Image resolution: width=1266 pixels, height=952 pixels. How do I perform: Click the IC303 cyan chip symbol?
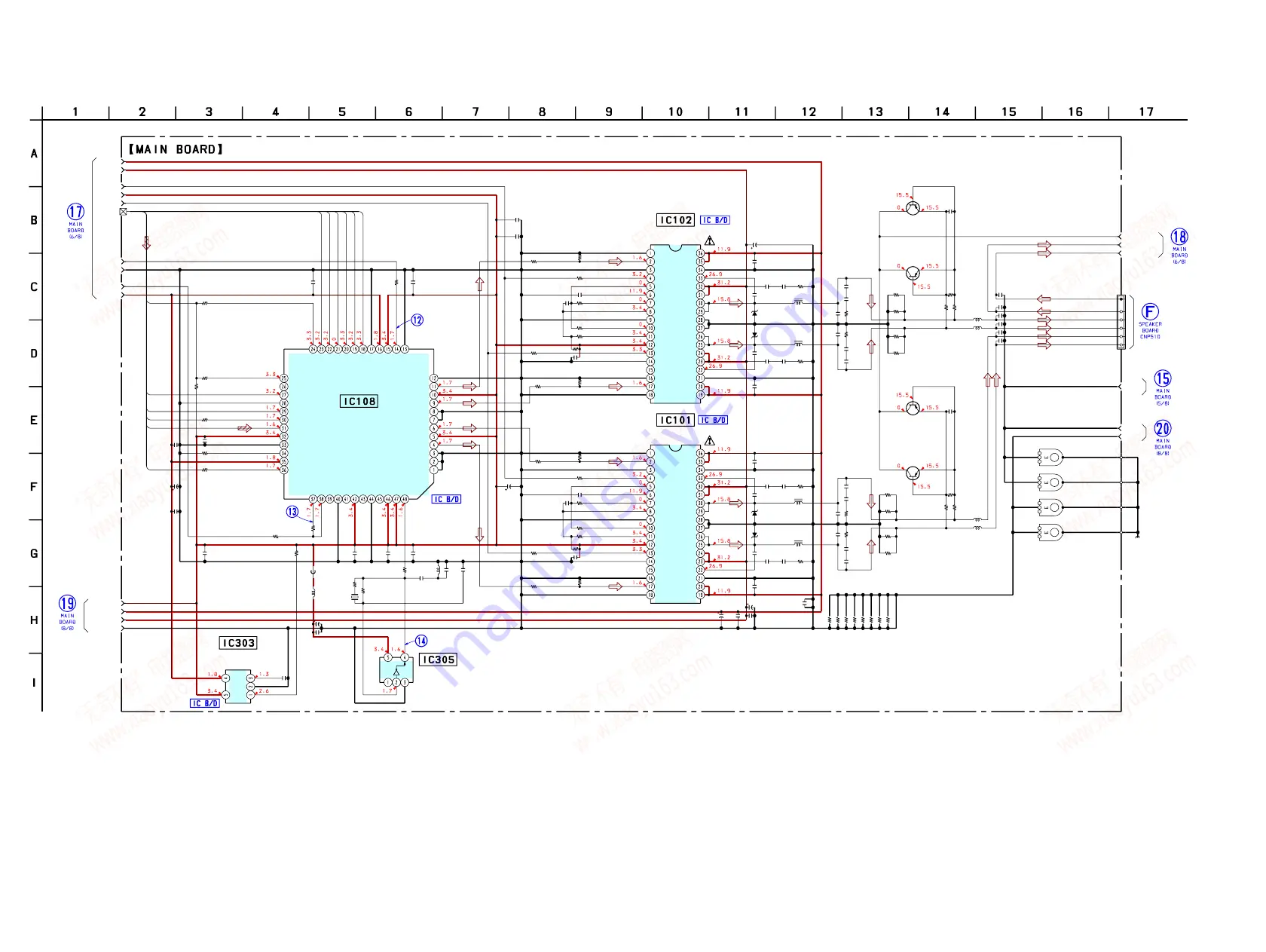(238, 687)
